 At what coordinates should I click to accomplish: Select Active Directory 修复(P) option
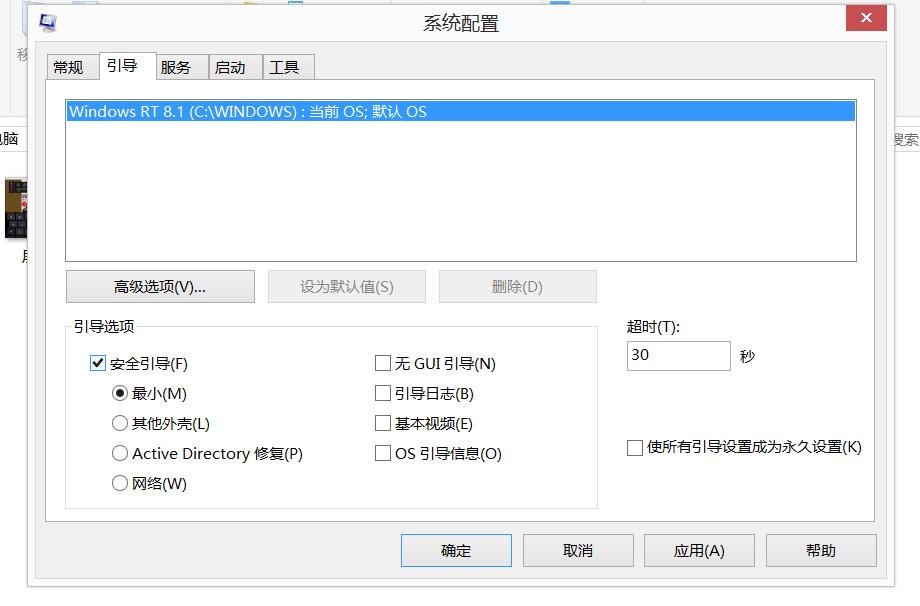coord(120,453)
